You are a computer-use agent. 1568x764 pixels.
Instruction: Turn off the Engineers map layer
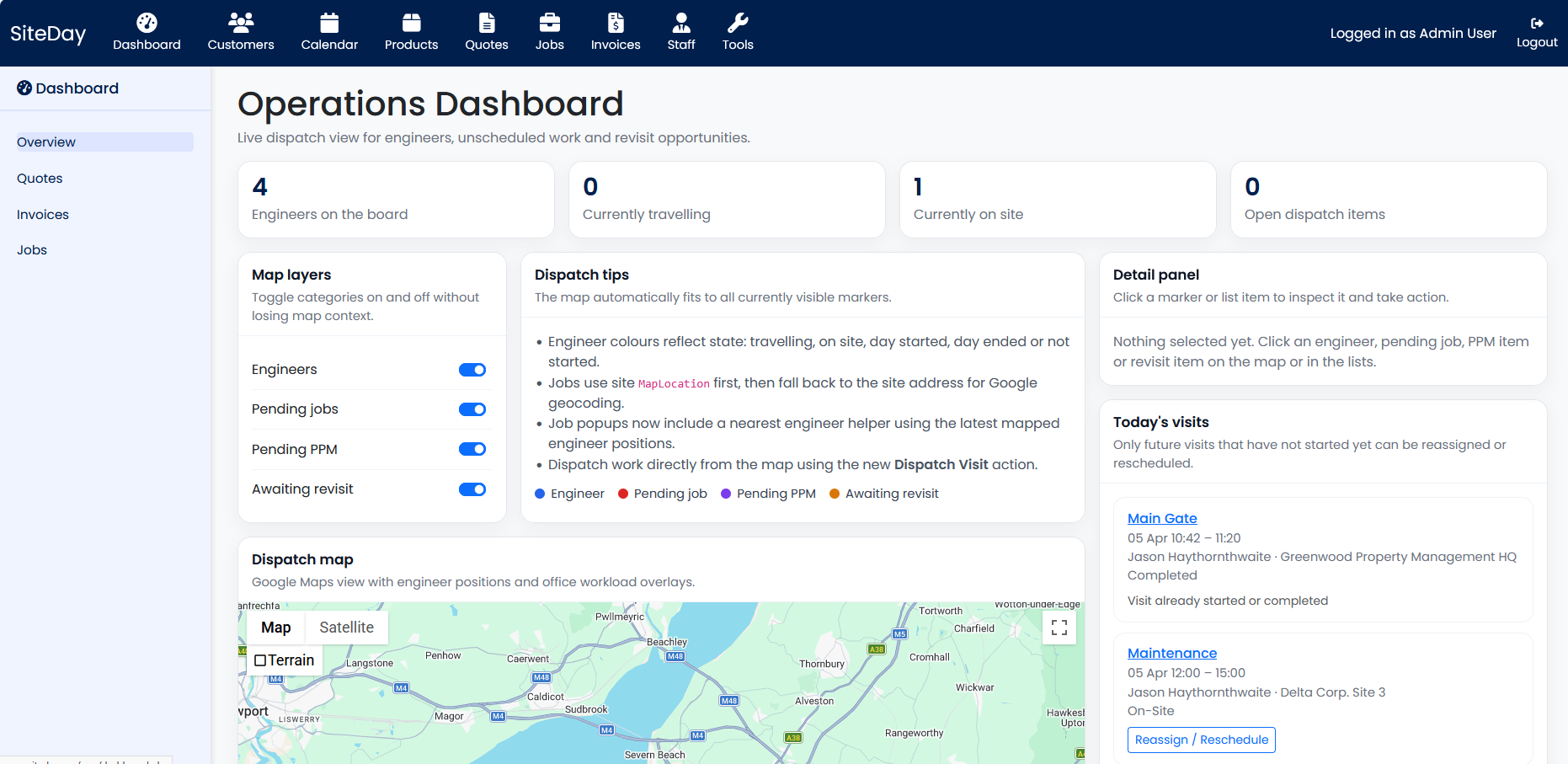(472, 370)
